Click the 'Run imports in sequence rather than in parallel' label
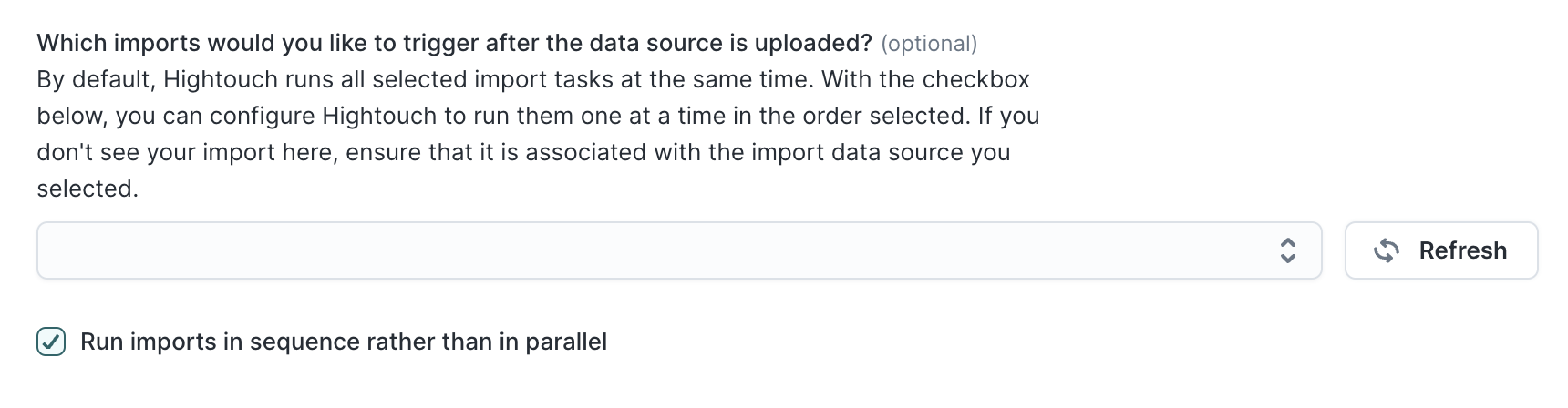 coord(344,342)
